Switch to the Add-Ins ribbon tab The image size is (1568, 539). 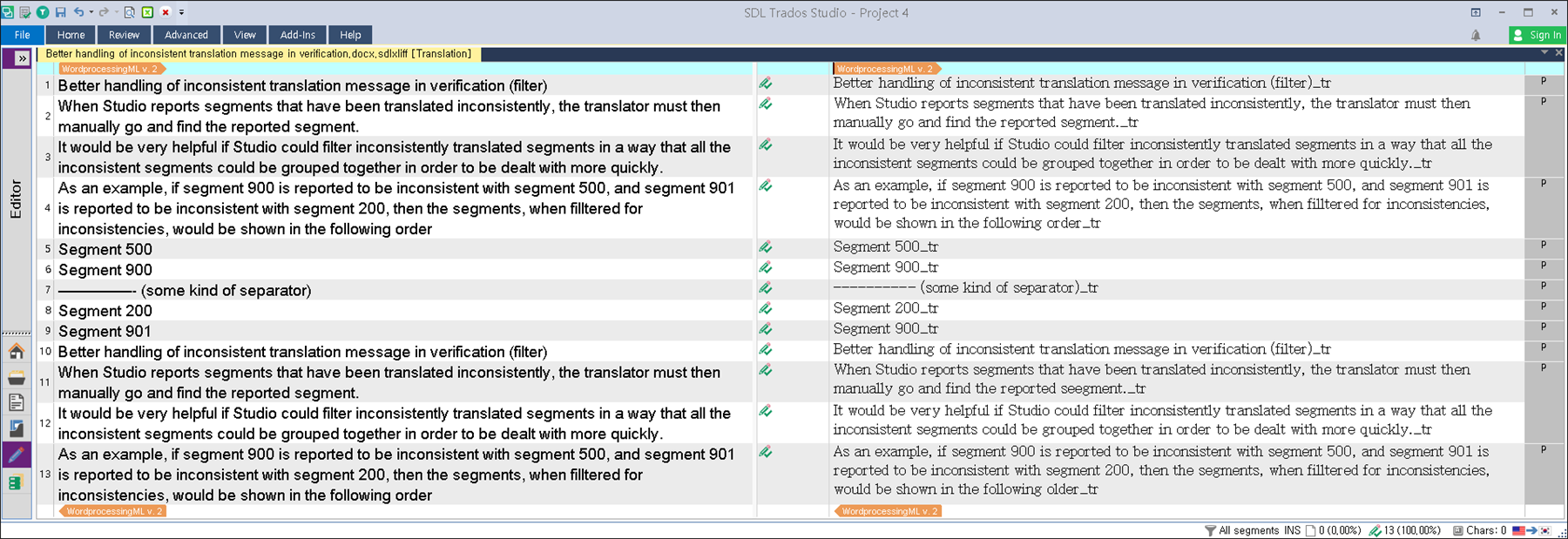(298, 35)
